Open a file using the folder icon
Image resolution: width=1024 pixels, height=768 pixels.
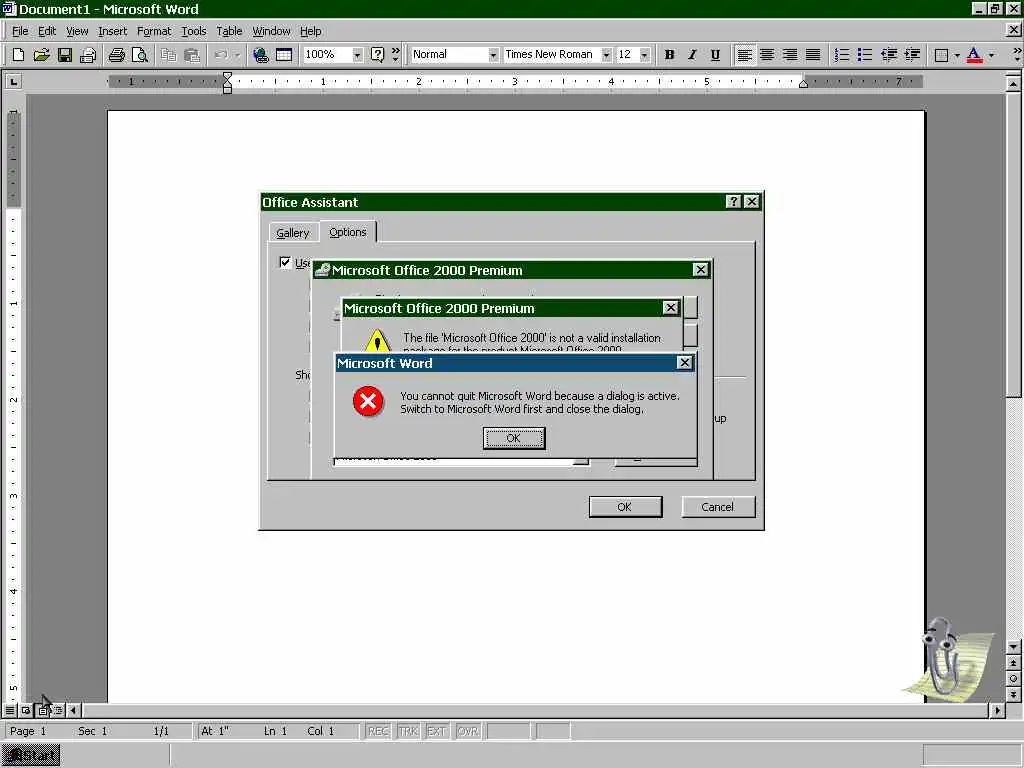click(41, 55)
